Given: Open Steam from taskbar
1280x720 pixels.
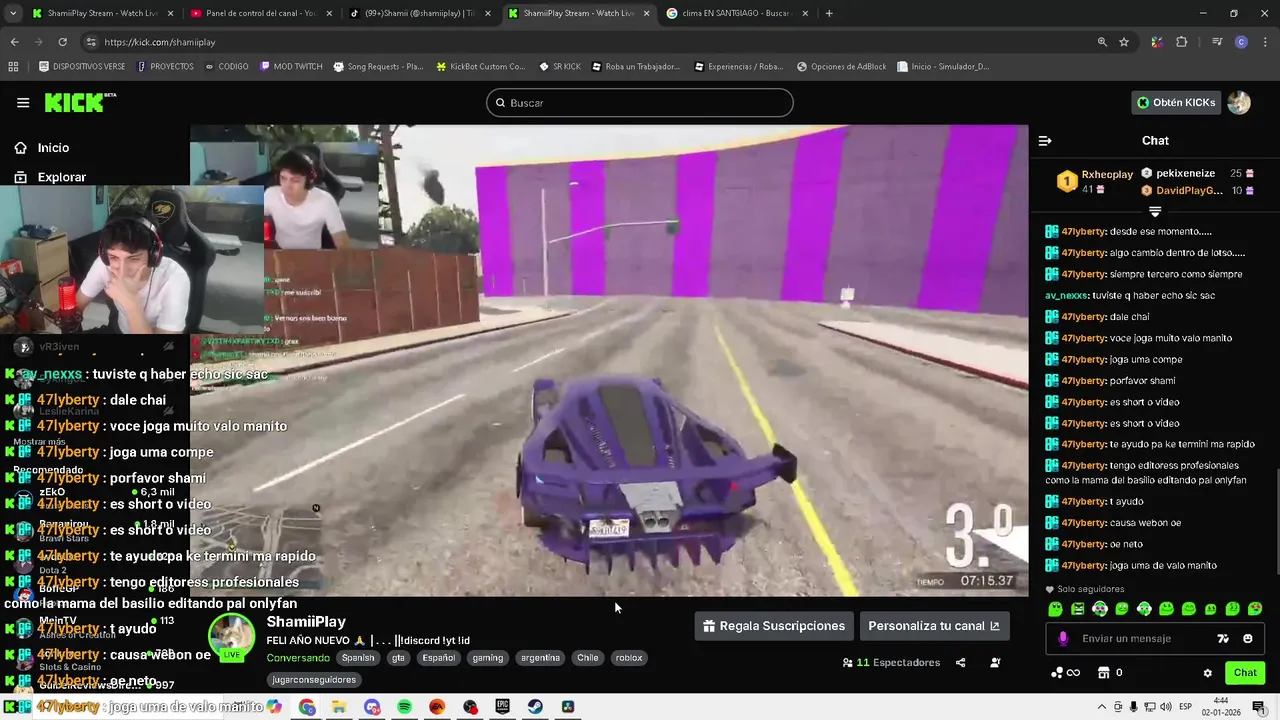Looking at the screenshot, I should (x=536, y=707).
